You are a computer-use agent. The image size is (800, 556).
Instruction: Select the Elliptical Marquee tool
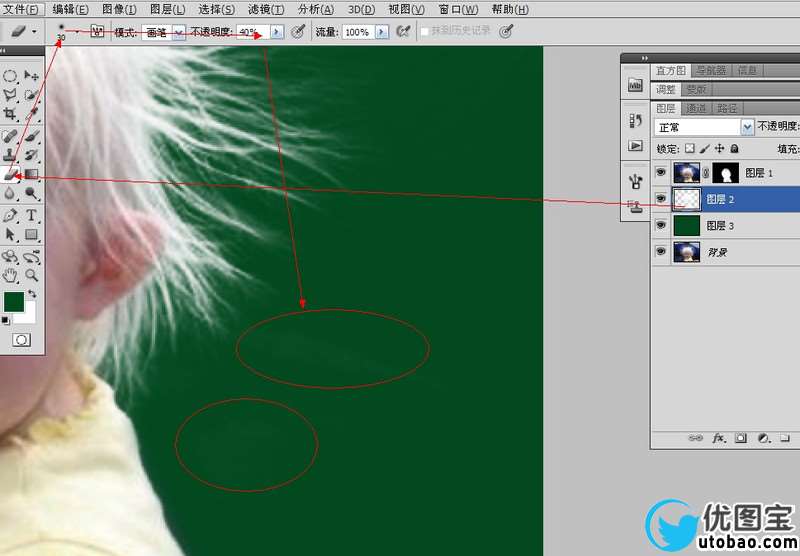click(10, 77)
